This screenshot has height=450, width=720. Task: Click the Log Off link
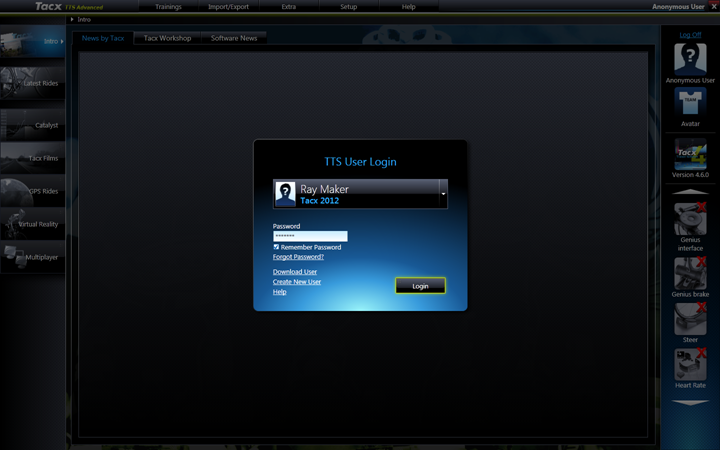click(690, 34)
